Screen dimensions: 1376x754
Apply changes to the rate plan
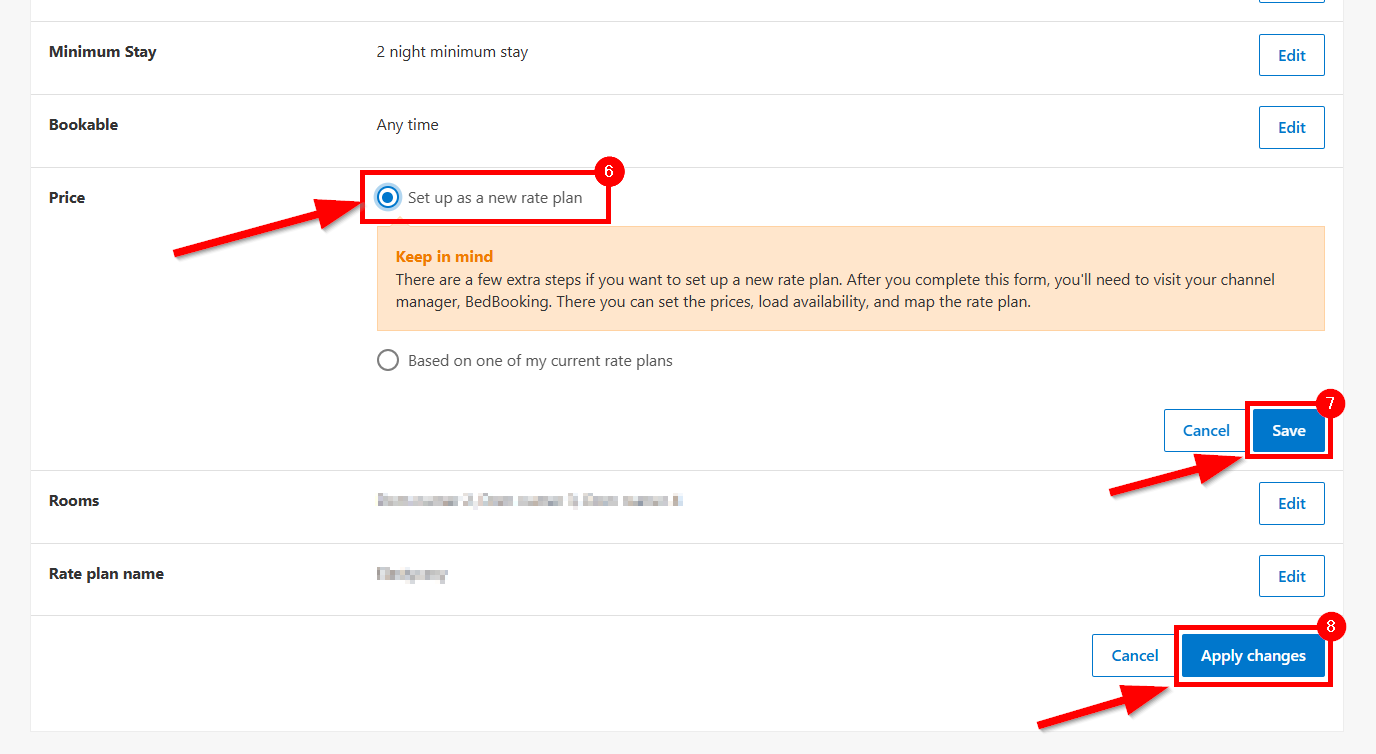[1253, 656]
